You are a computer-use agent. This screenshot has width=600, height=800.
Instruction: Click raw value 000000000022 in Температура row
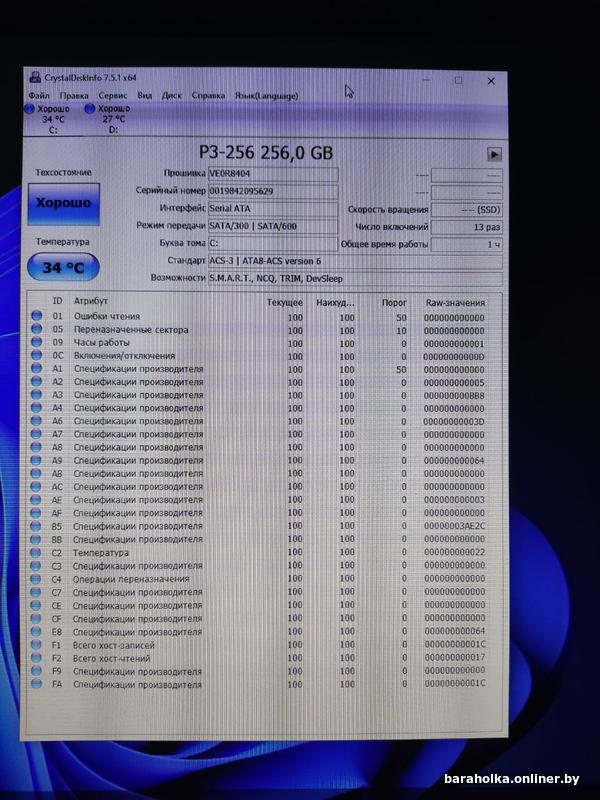[454, 552]
